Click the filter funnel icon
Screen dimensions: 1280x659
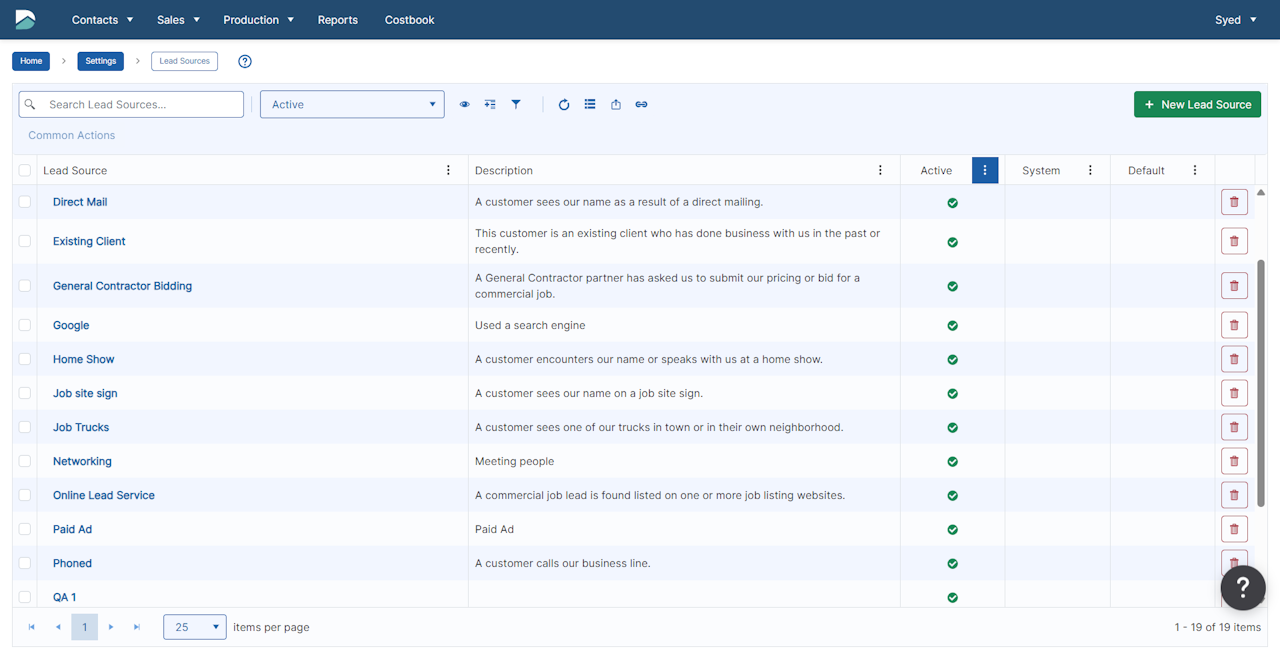pos(516,105)
